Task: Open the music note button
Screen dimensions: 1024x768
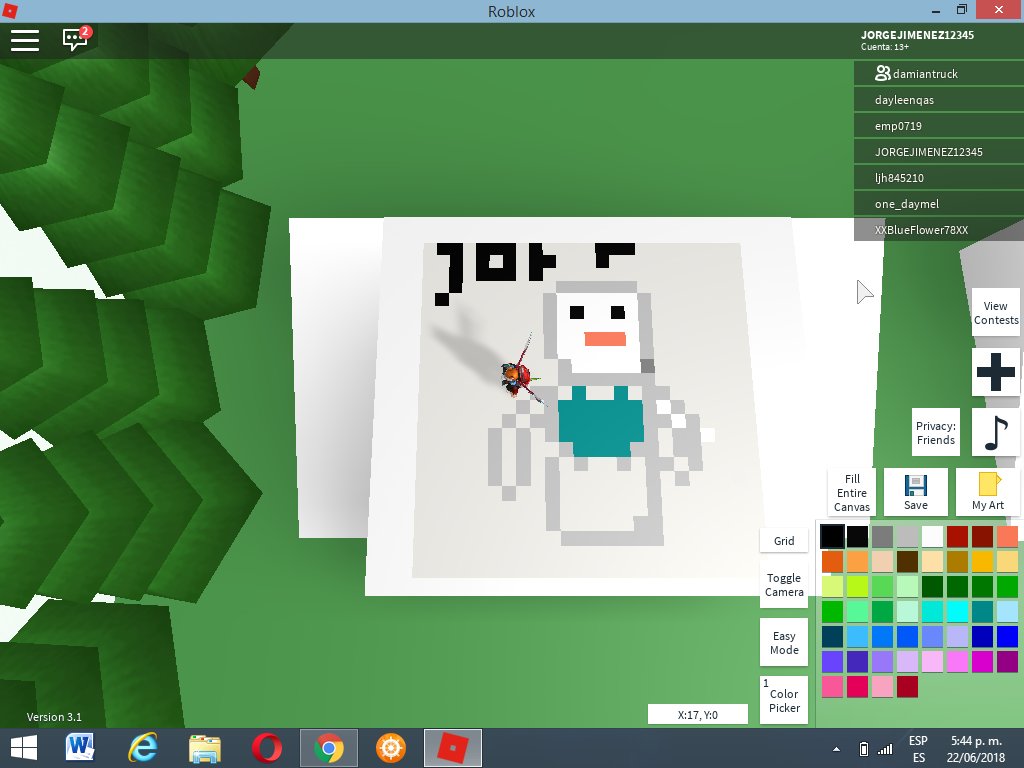Action: 995,432
